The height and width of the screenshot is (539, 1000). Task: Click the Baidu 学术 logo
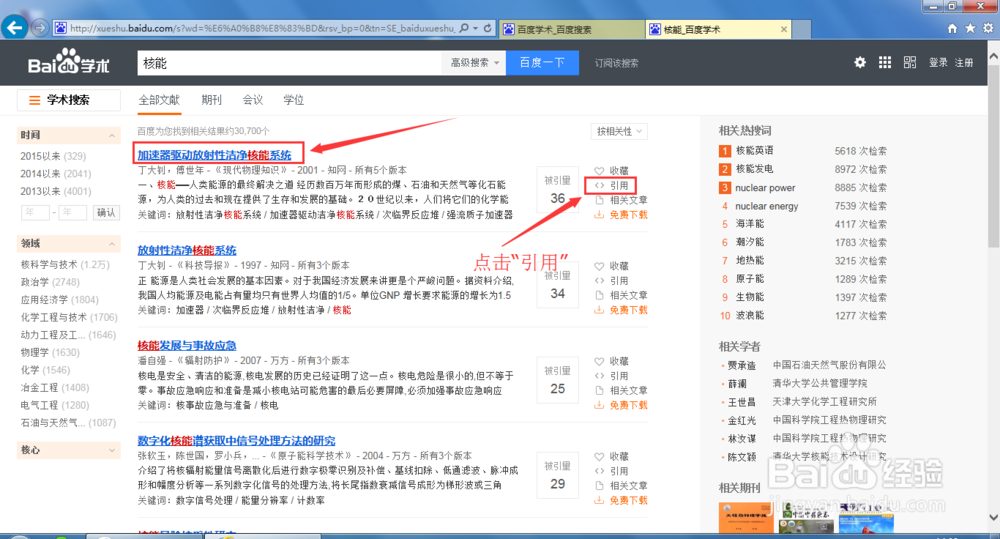[69, 62]
